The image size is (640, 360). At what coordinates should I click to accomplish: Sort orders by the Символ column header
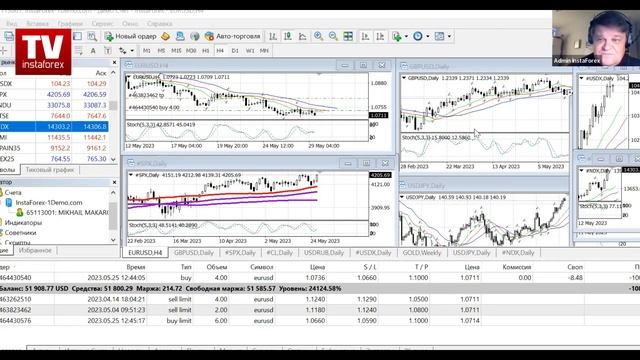[x=262, y=267]
